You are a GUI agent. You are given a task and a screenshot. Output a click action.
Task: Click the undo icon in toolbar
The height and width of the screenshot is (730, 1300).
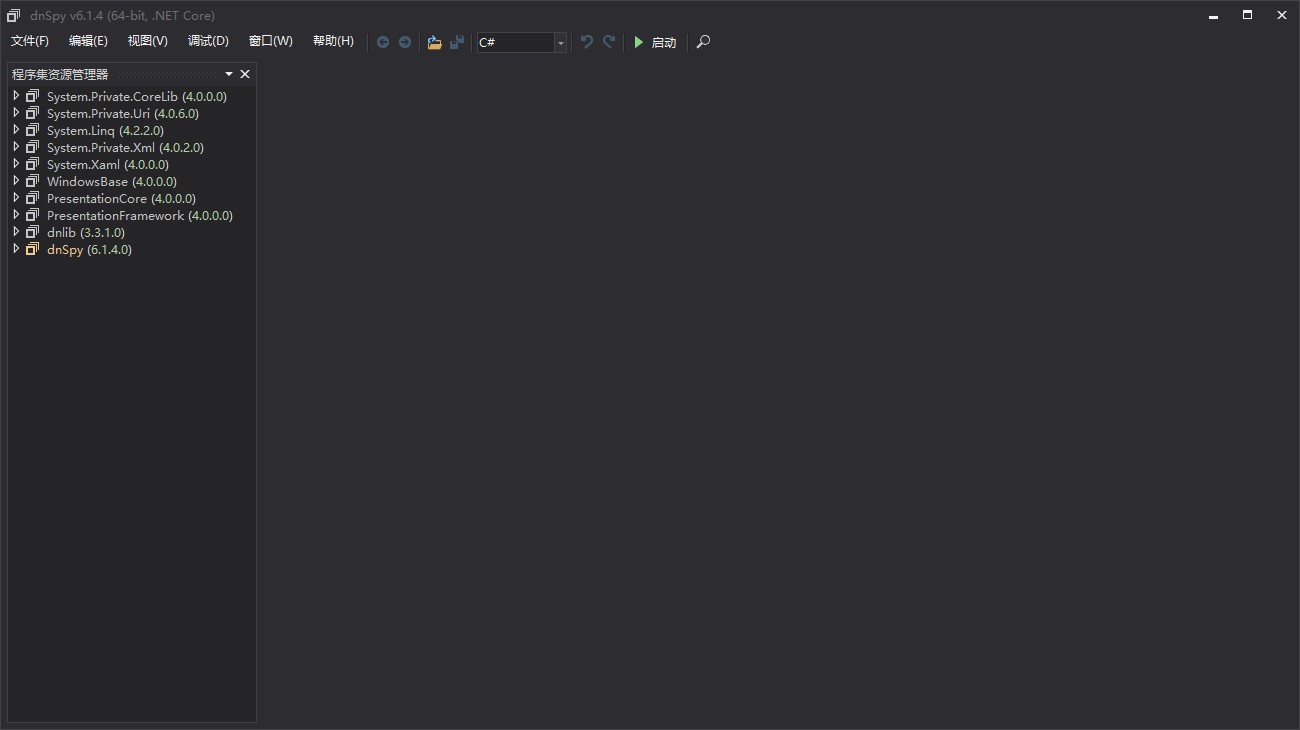point(587,42)
